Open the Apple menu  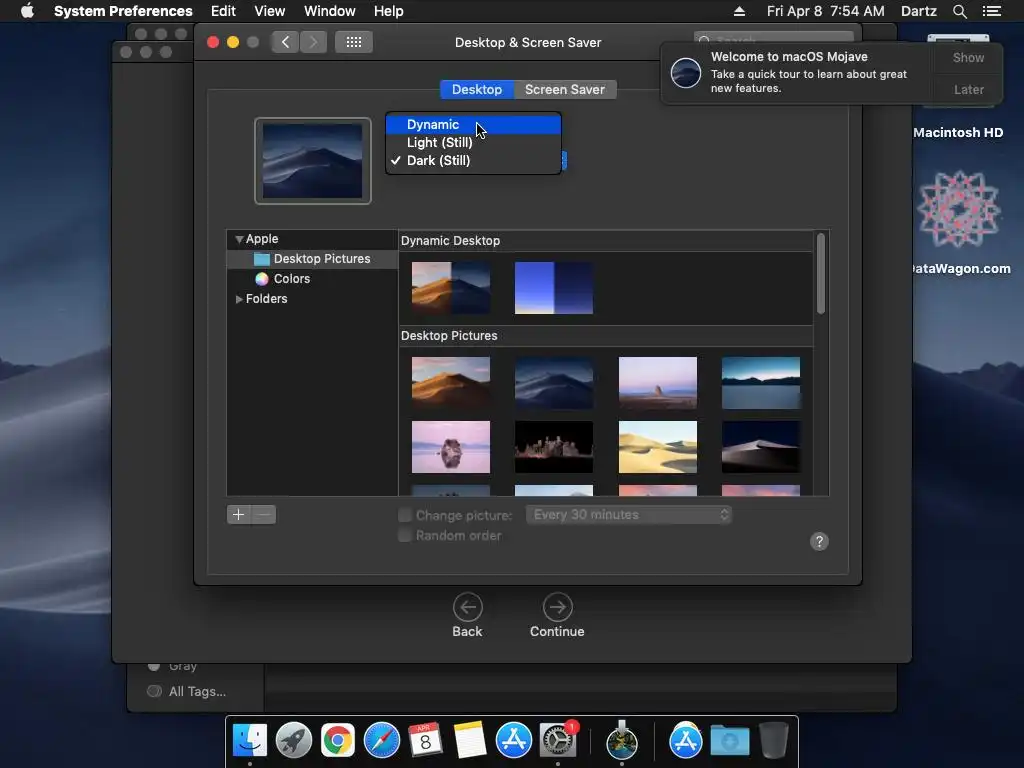[27, 11]
